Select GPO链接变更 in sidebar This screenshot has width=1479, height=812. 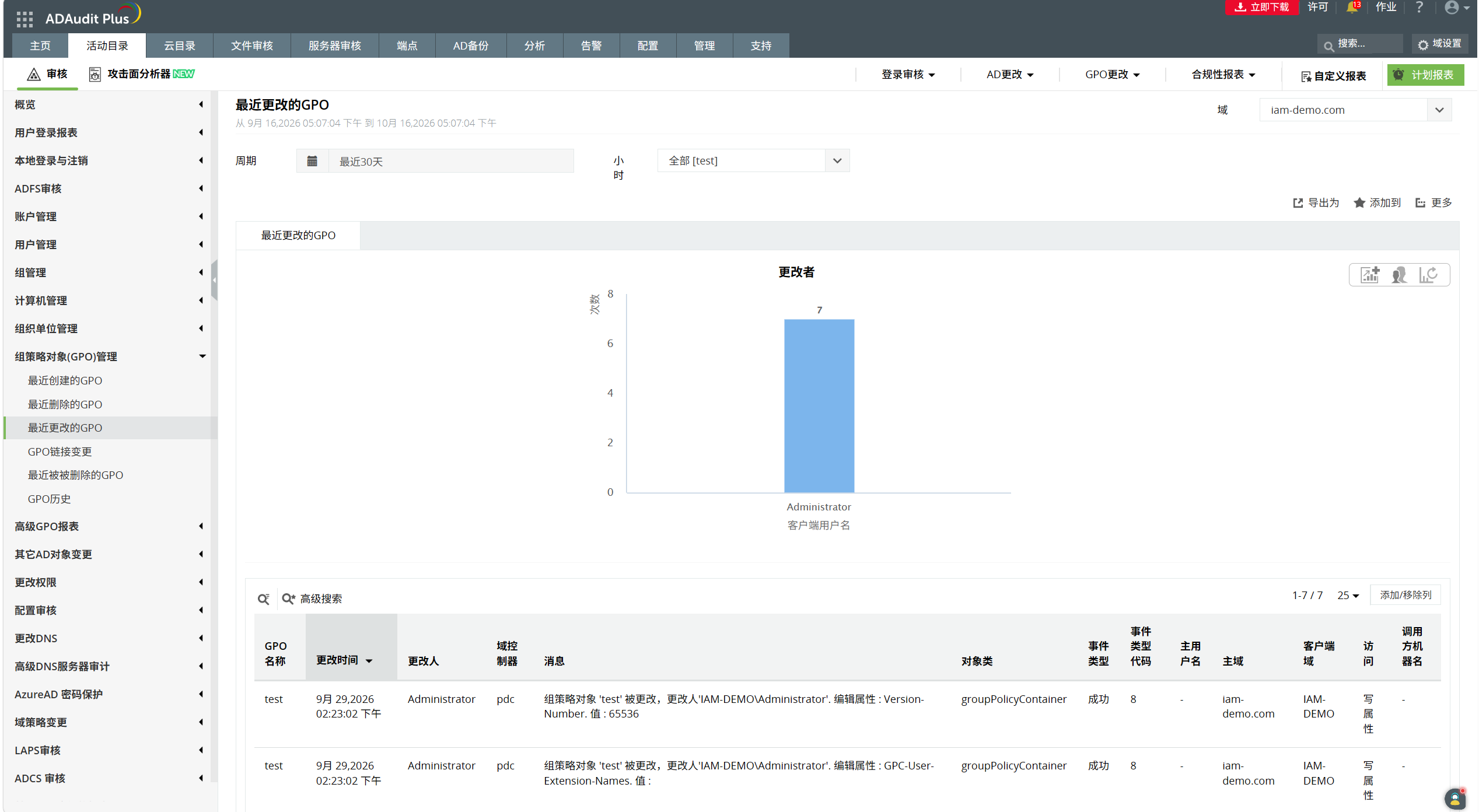60,452
